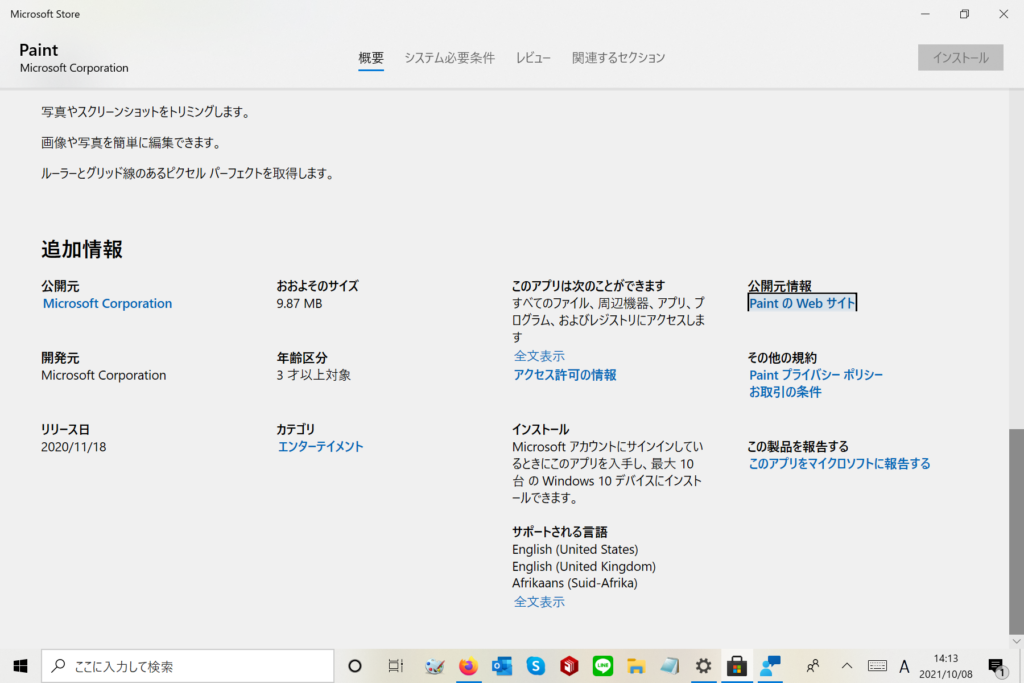Open Firefox from the taskbar
Viewport: 1024px width, 683px height.
coord(468,666)
